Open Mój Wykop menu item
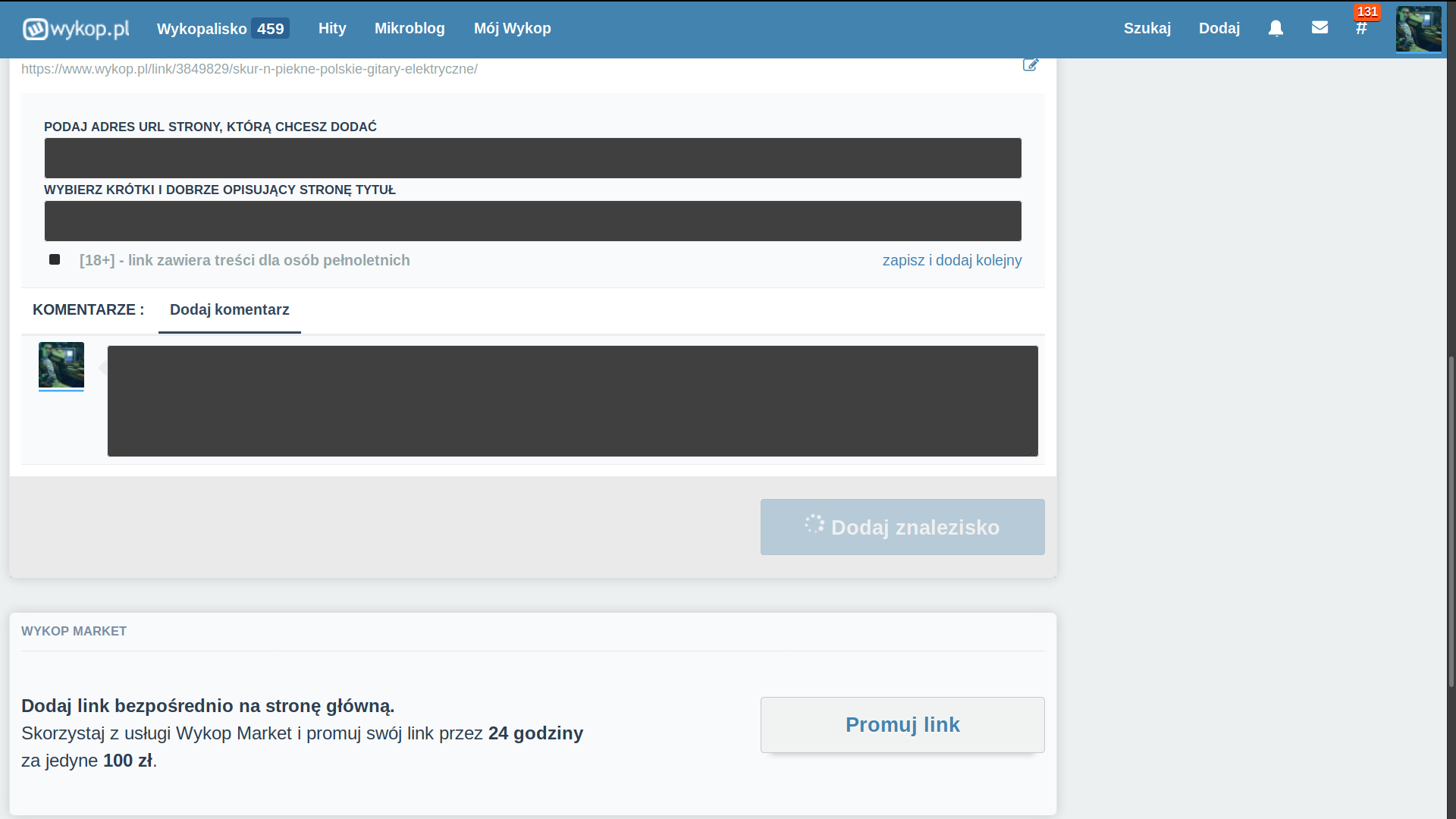 tap(512, 29)
